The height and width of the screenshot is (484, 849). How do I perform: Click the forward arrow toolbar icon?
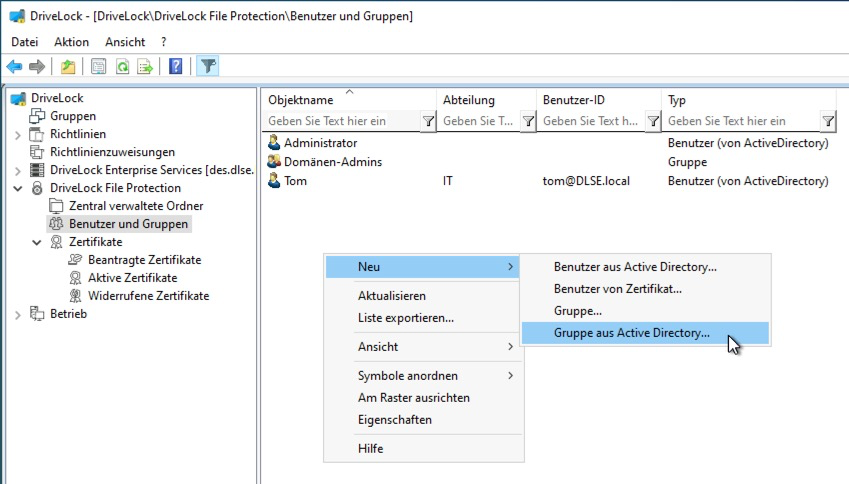click(37, 67)
